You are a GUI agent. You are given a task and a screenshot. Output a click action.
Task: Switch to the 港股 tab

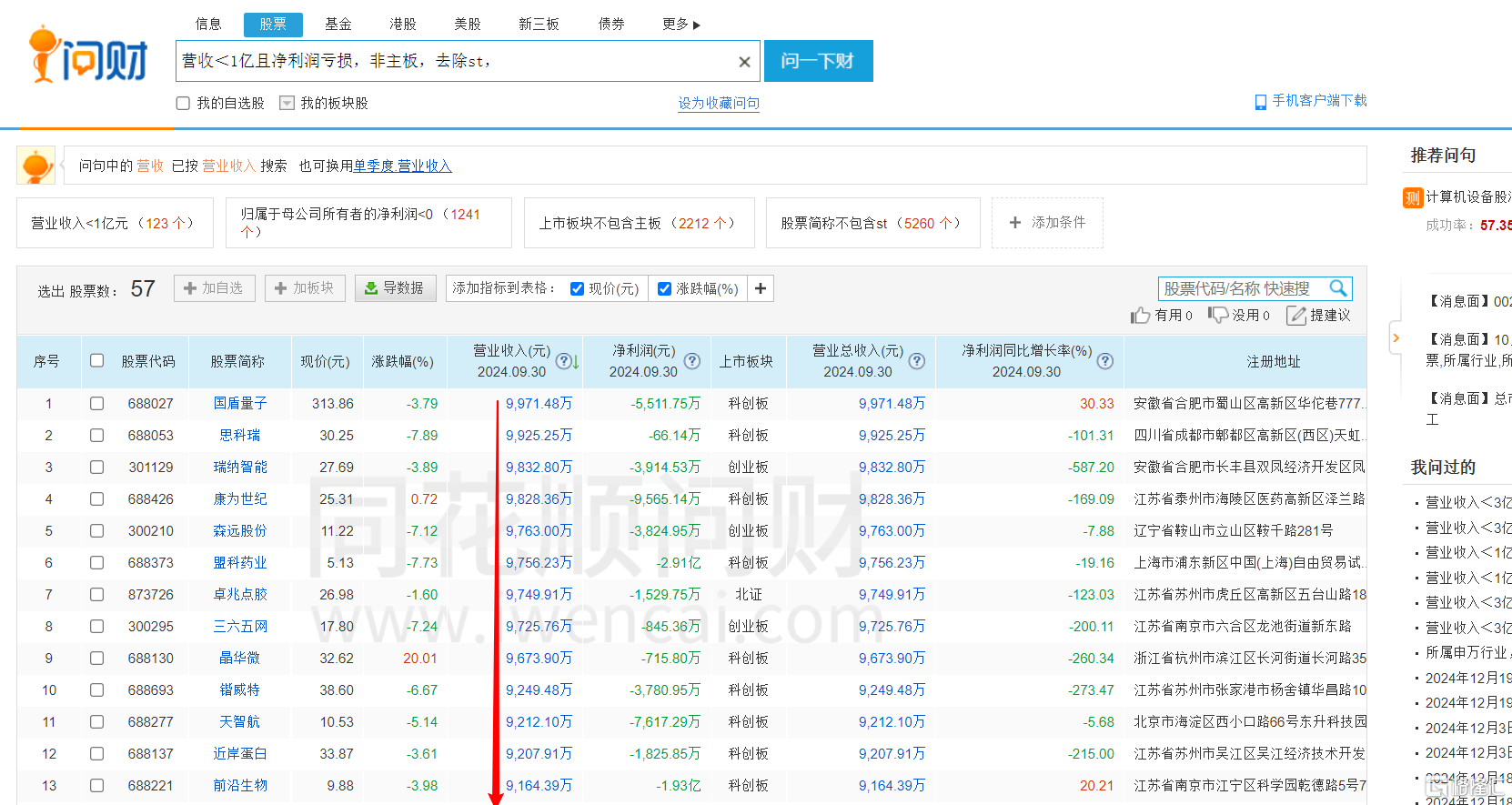tap(403, 25)
